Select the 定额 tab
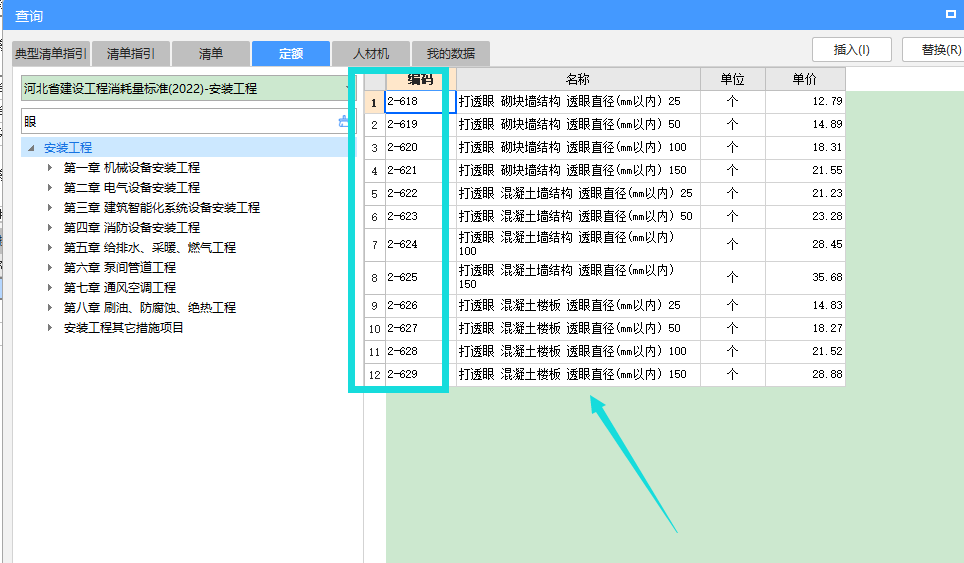Viewport: 964px width, 563px height. click(x=291, y=54)
